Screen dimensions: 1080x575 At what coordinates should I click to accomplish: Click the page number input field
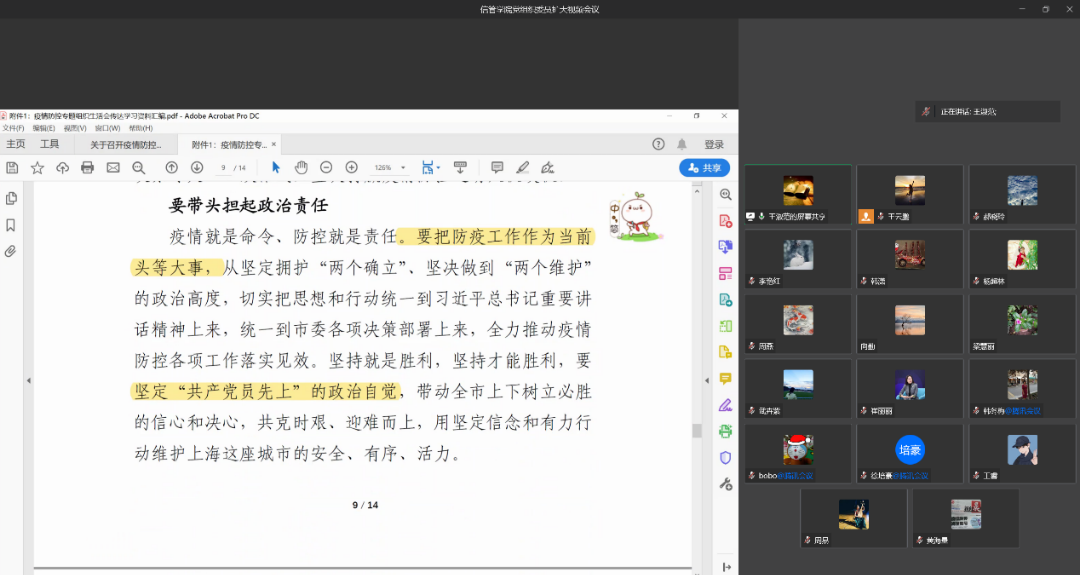coord(224,168)
